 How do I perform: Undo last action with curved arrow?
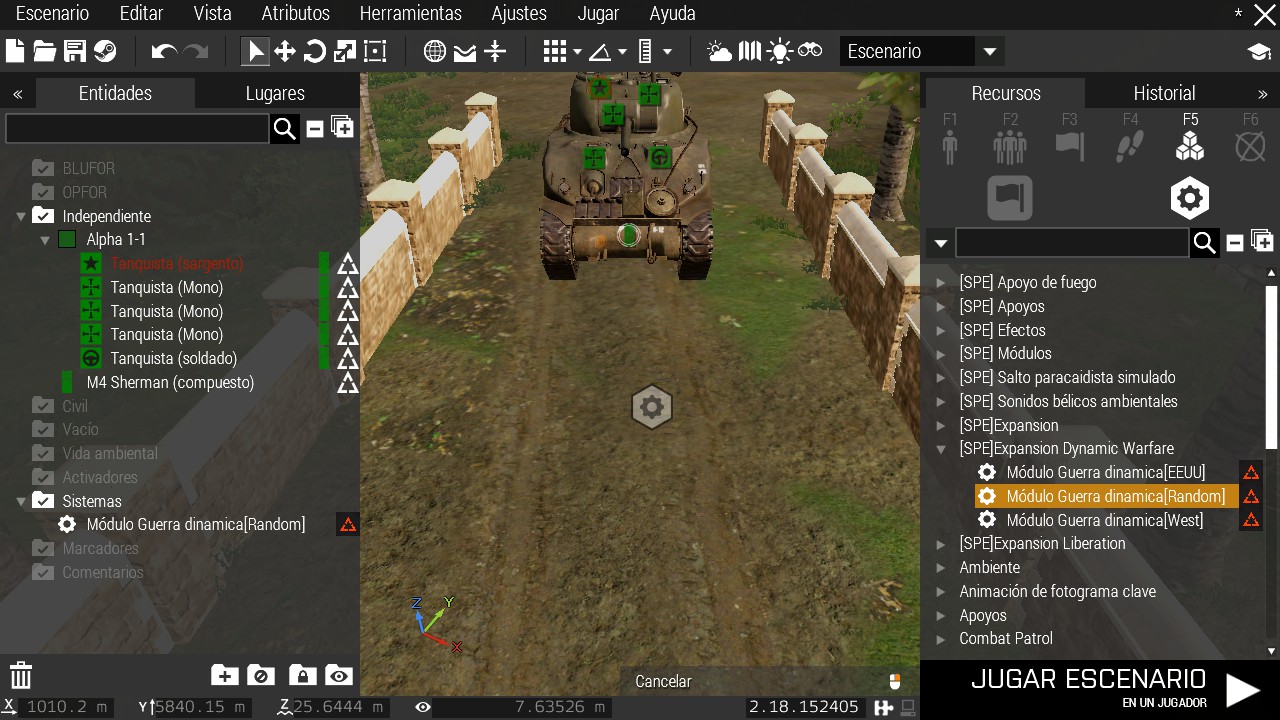[x=164, y=51]
